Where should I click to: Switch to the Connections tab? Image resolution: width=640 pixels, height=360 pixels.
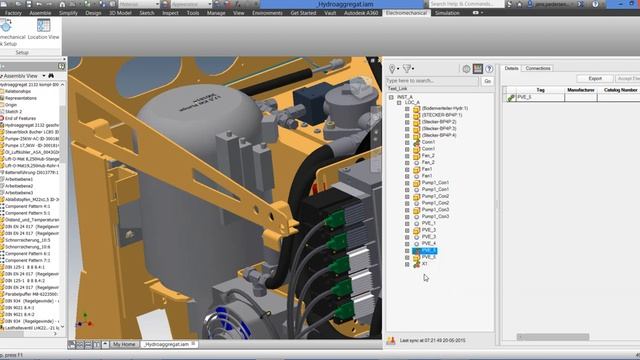[538, 69]
